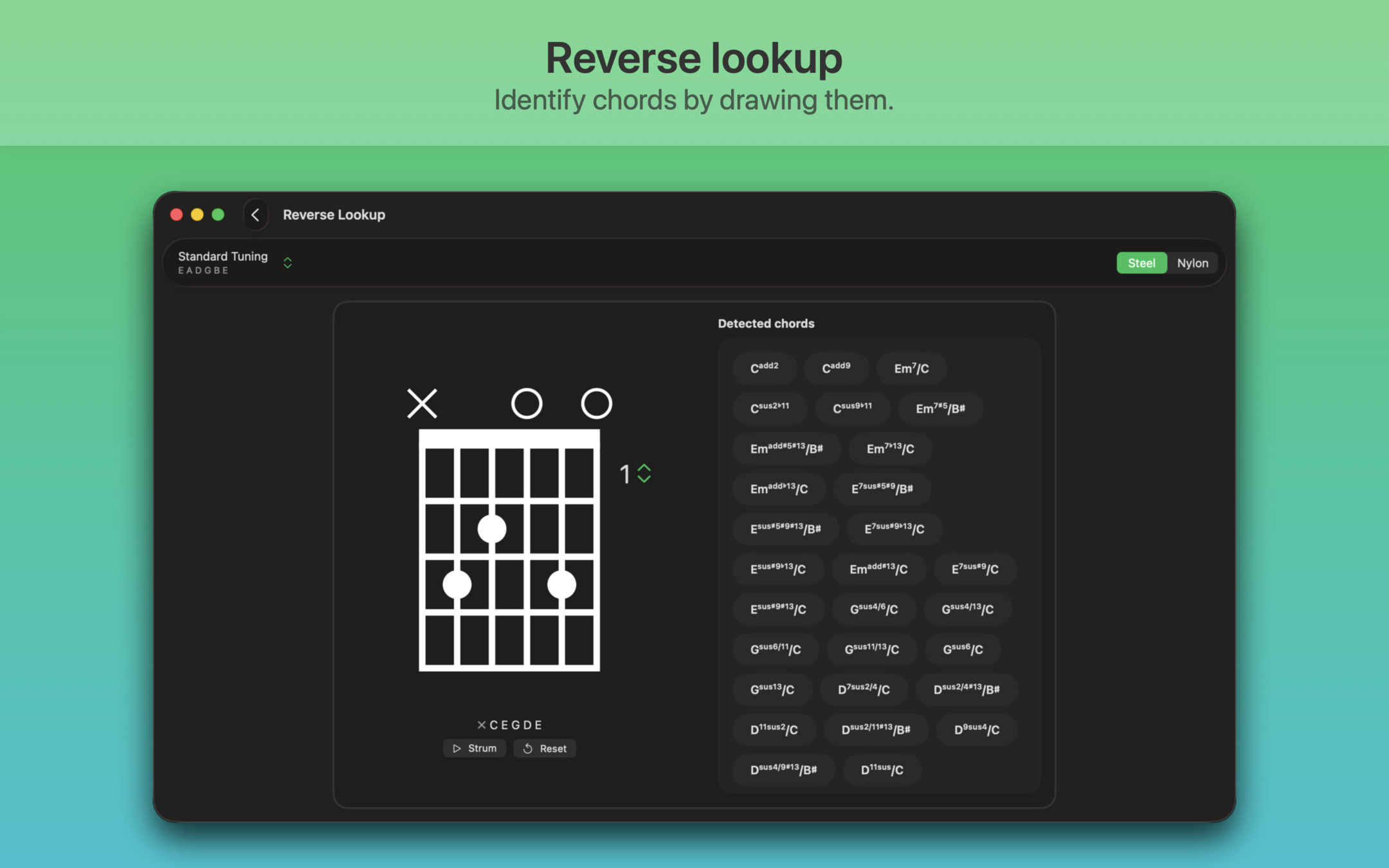Click the "Reverse Lookup" window title
The height and width of the screenshot is (868, 1389).
click(x=334, y=215)
